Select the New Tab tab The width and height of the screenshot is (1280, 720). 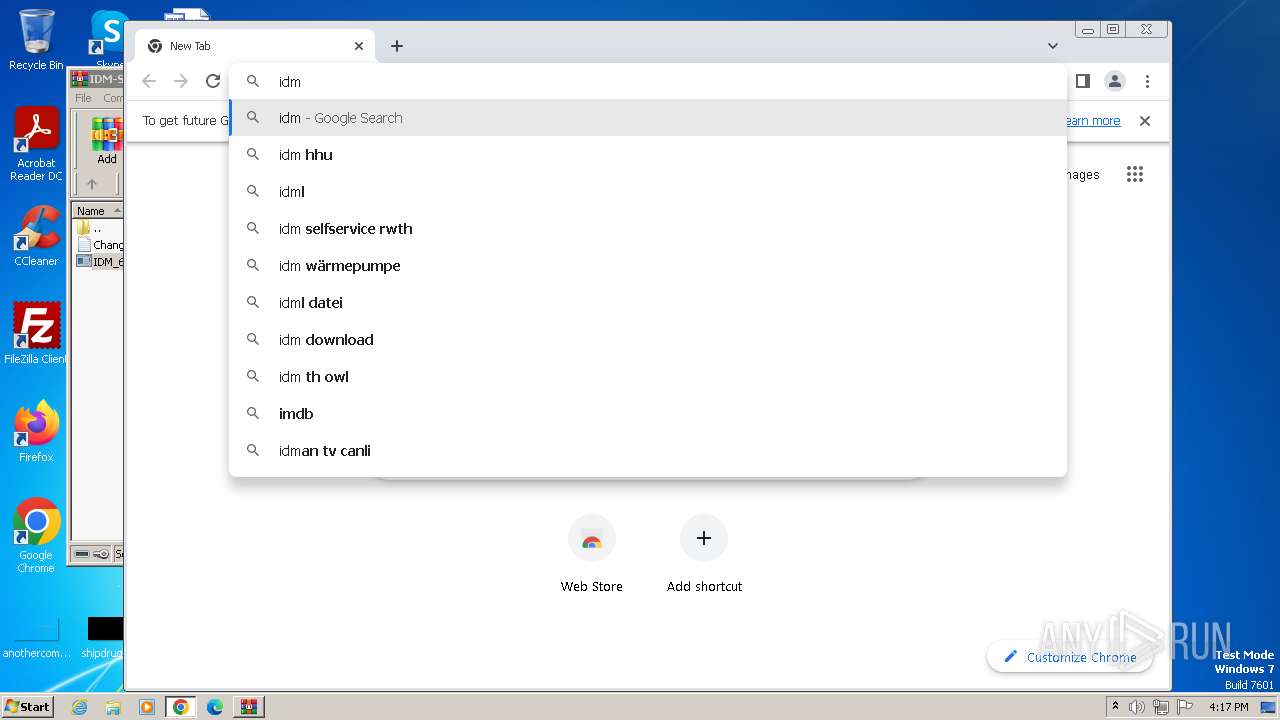click(x=255, y=46)
